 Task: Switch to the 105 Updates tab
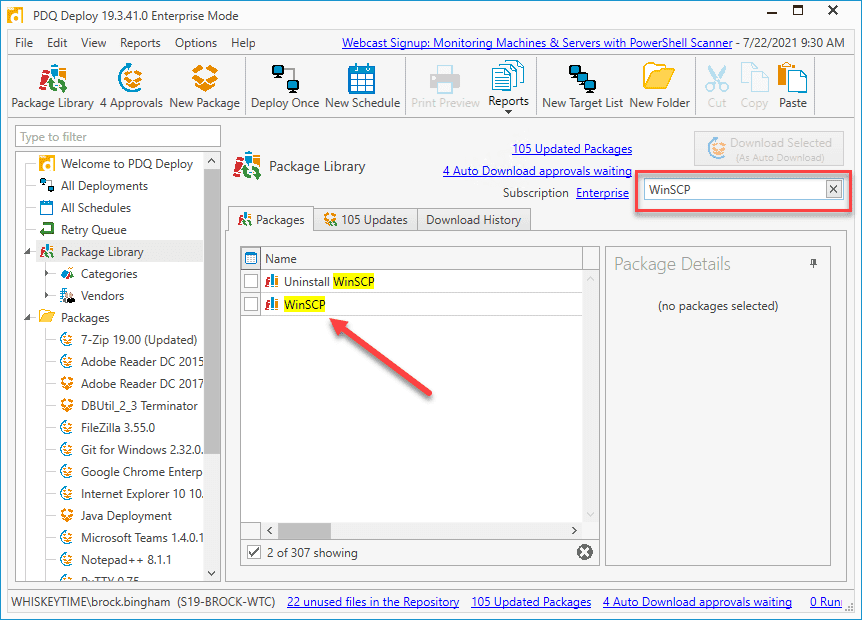coord(366,220)
